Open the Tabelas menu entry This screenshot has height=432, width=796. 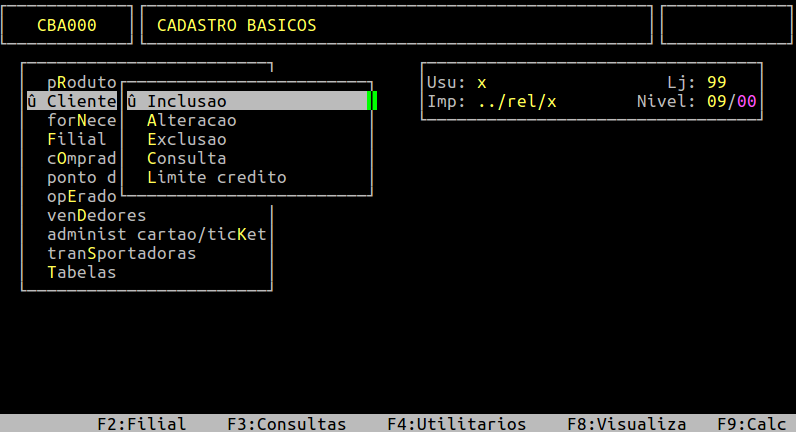82,272
